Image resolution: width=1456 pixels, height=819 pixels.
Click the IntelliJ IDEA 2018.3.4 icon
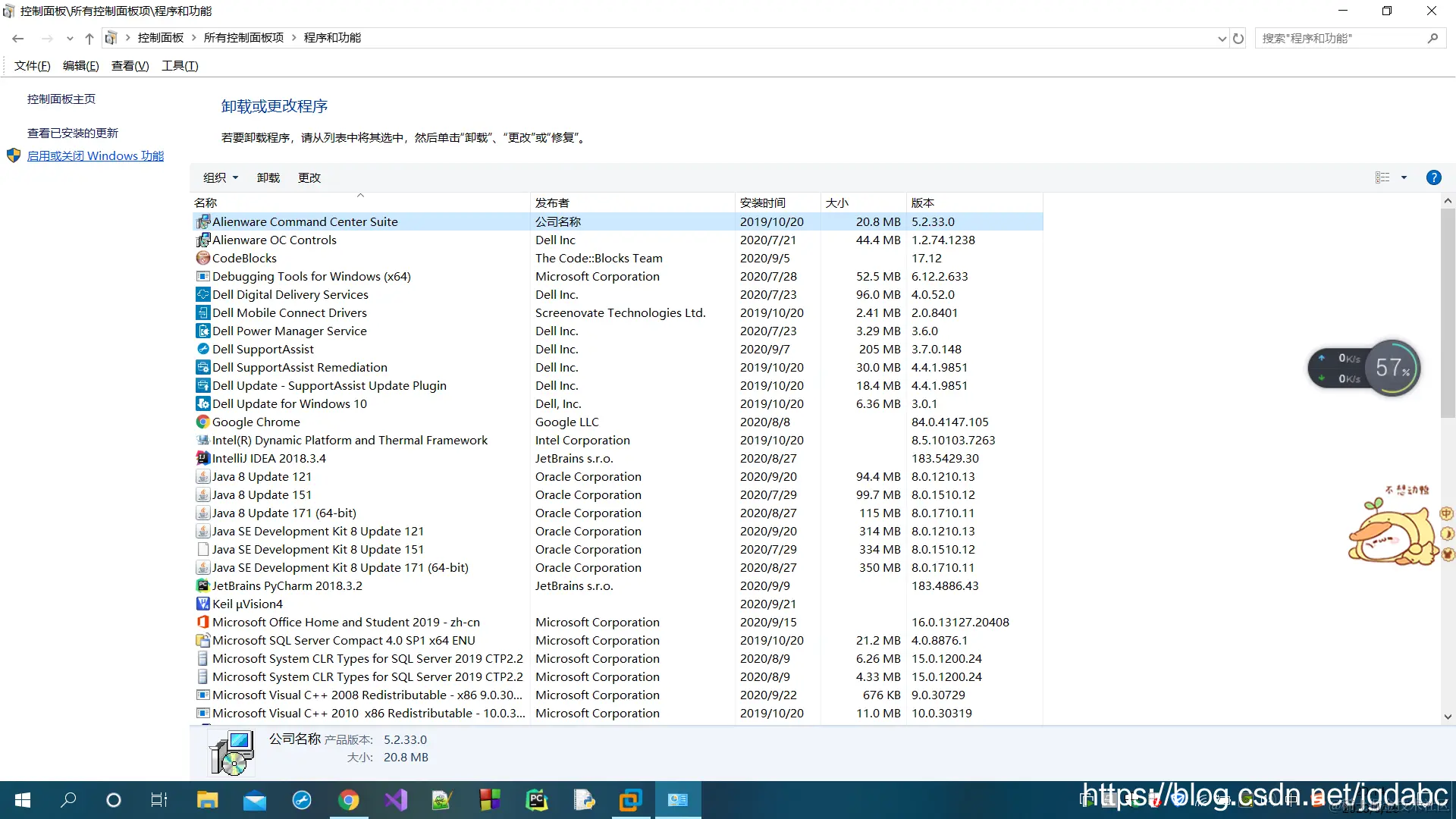point(202,458)
